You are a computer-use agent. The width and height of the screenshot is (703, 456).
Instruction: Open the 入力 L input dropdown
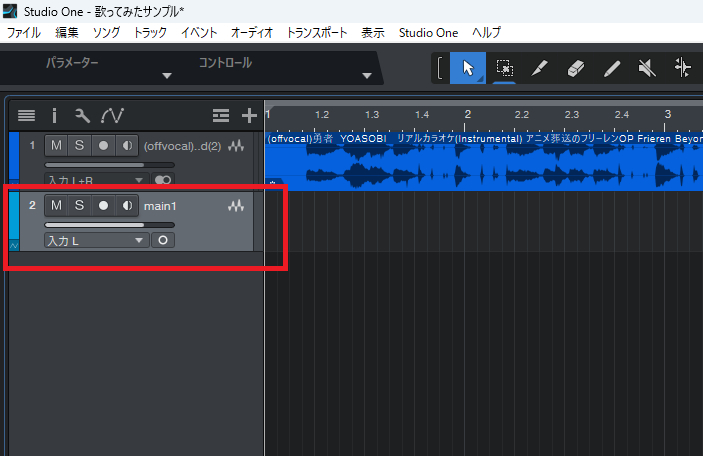(96, 240)
